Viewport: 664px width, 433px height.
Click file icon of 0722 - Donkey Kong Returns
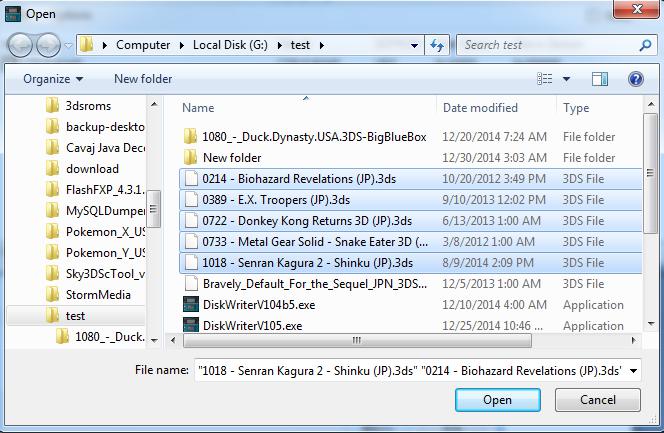pyautogui.click(x=191, y=221)
